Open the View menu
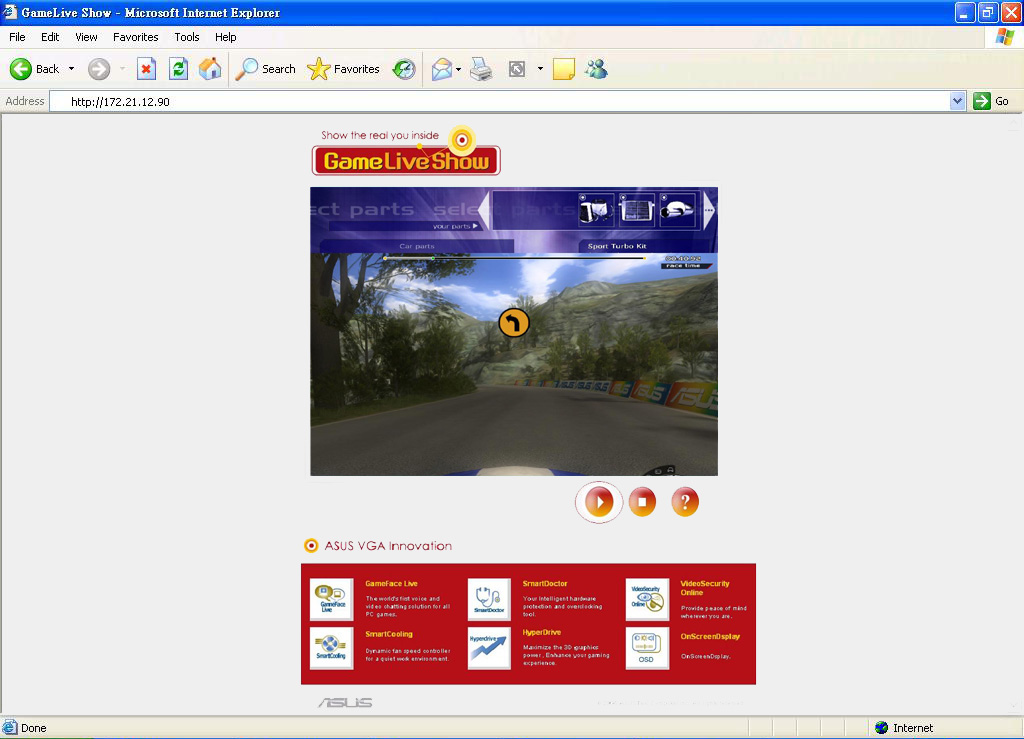The image size is (1024, 739). pos(86,37)
